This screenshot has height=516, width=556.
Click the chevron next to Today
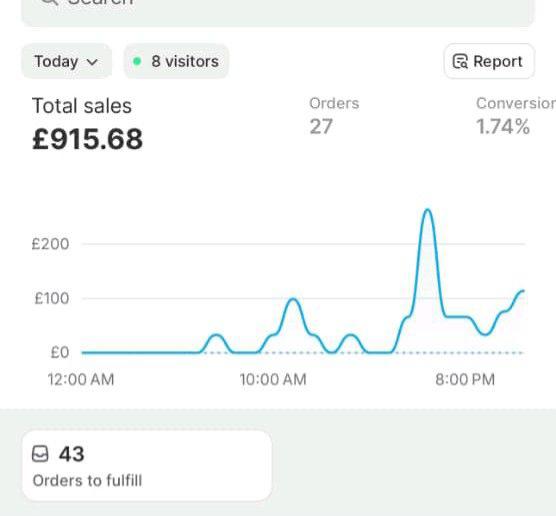click(92, 62)
